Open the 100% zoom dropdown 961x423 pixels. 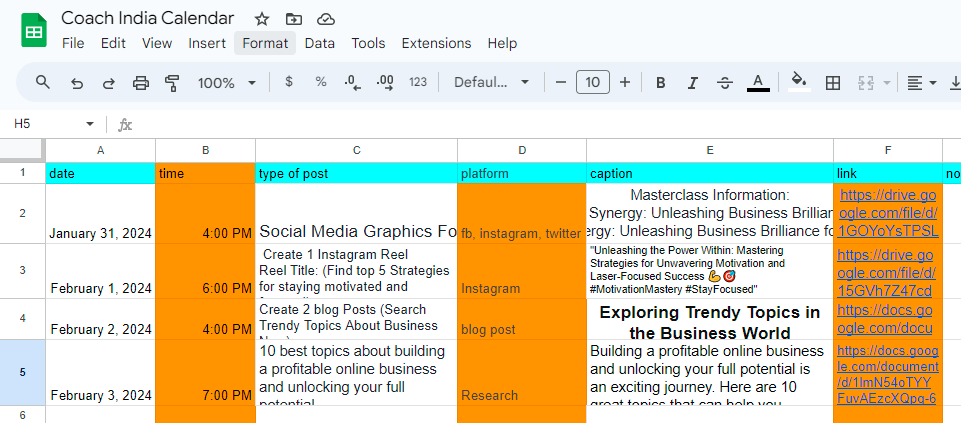227,83
